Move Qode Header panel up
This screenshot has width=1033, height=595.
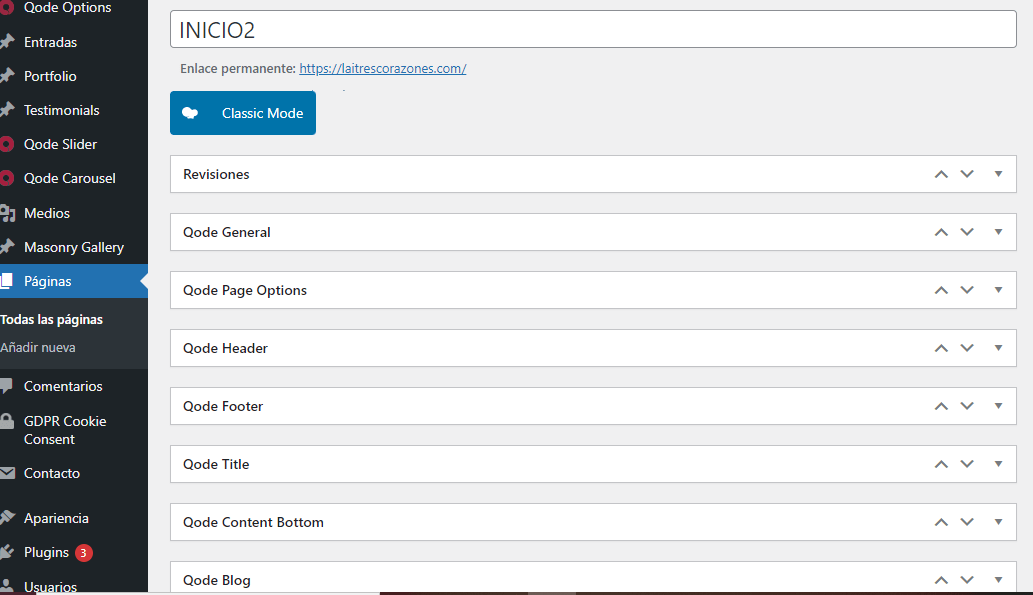(x=941, y=349)
